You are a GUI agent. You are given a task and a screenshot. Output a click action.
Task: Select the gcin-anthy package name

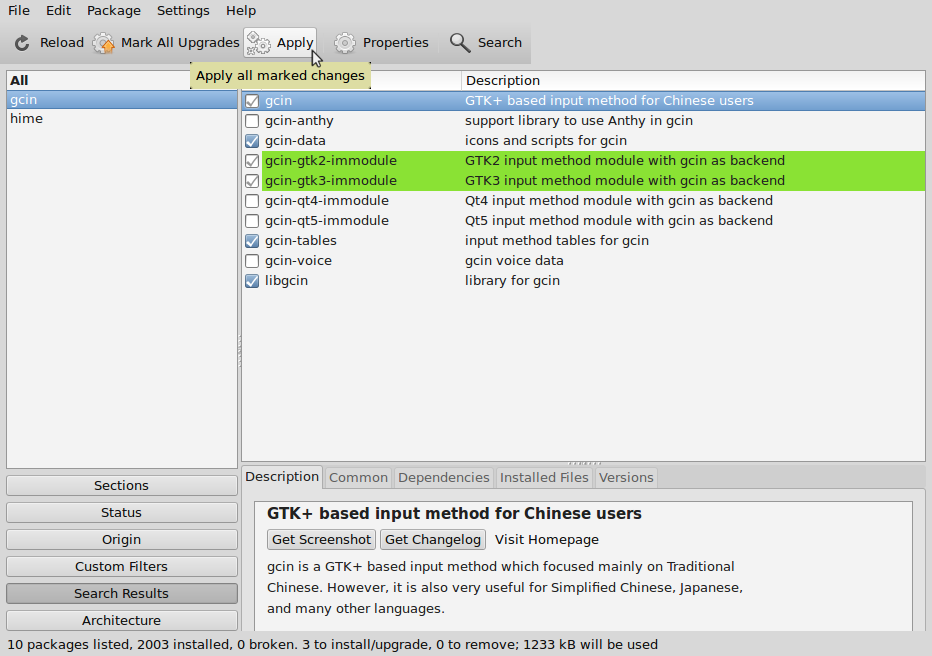[299, 121]
